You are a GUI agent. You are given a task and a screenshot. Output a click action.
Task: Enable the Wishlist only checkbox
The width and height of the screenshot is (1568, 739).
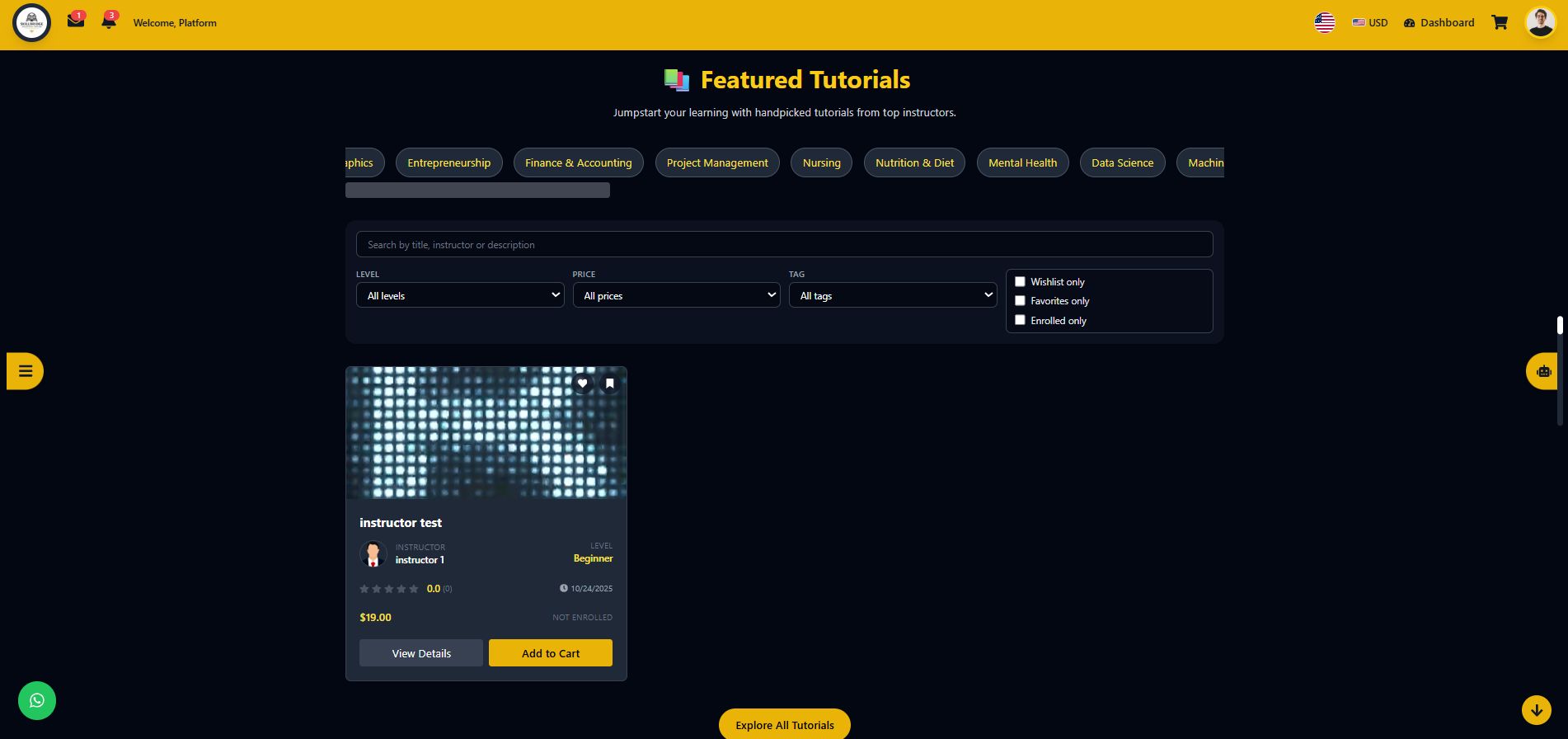coord(1020,281)
